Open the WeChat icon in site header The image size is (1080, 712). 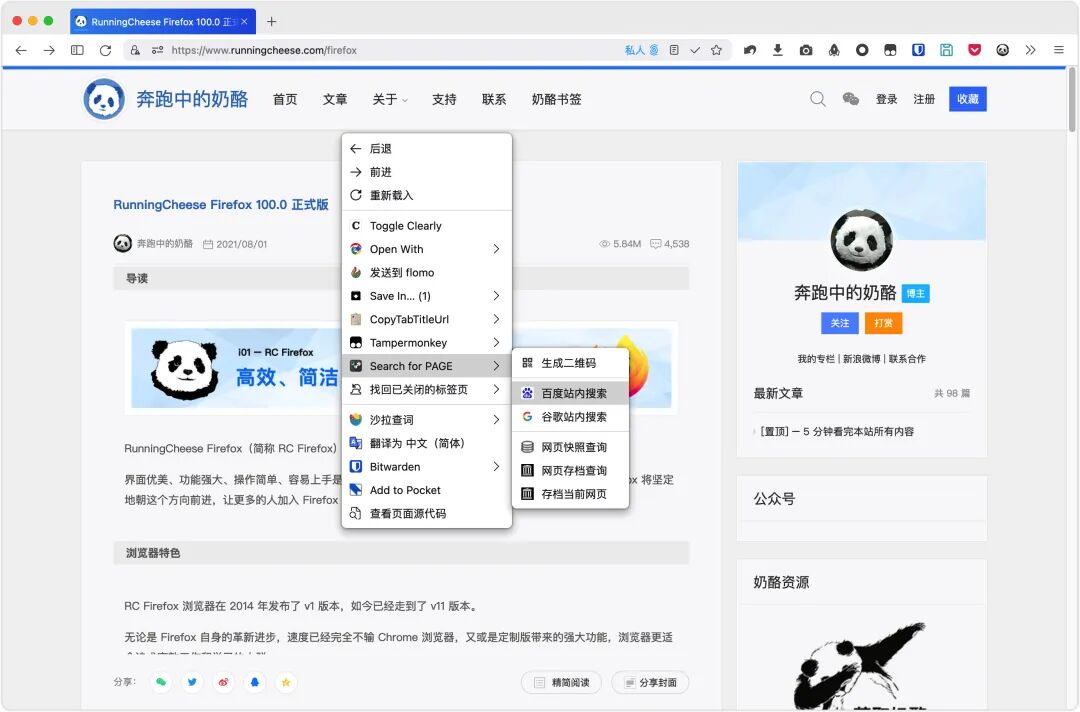(851, 99)
